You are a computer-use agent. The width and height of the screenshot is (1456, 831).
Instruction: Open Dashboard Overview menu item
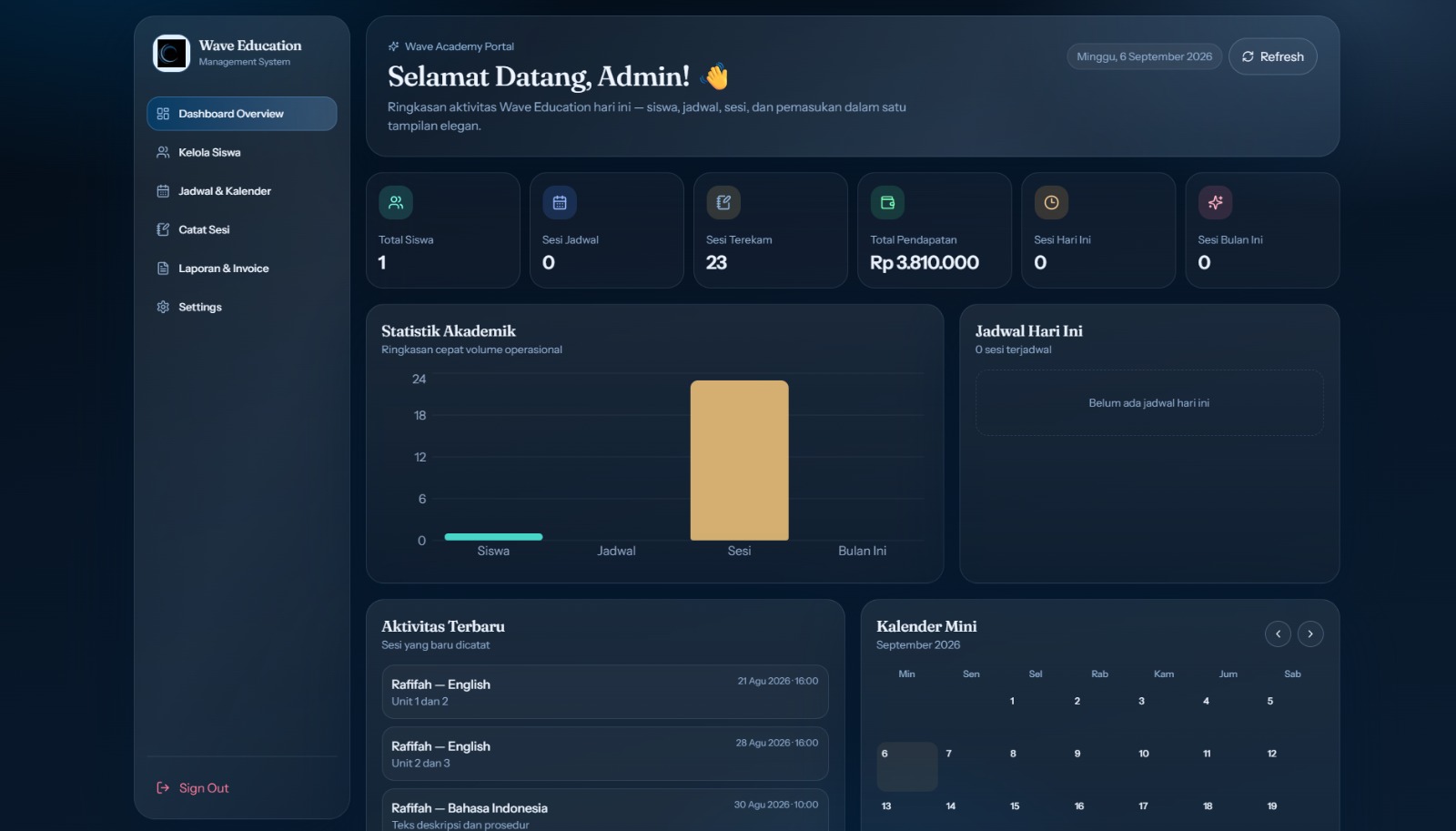[x=242, y=114]
